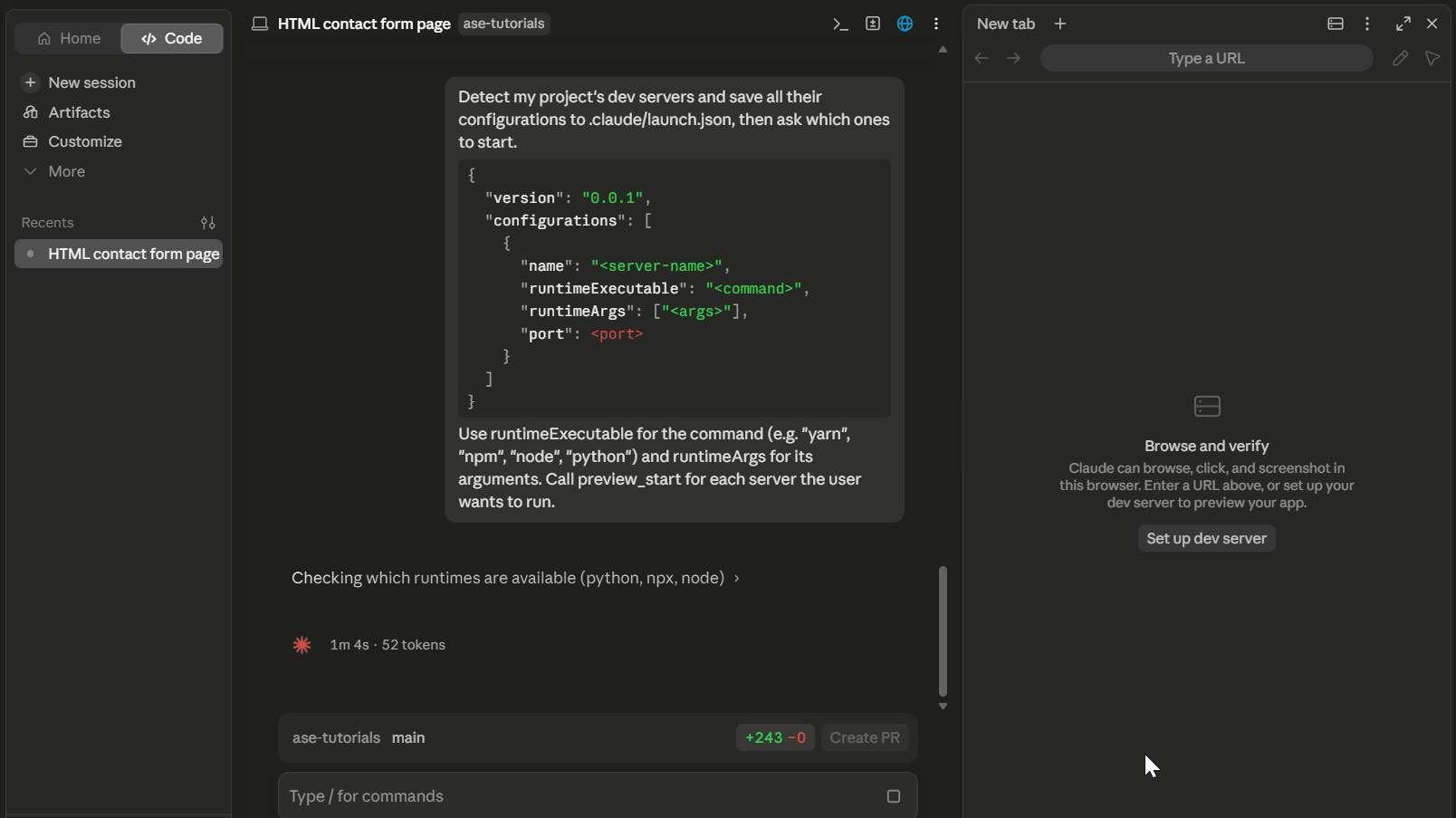The height and width of the screenshot is (818, 1456).
Task: Focus the Type a URL field
Action: pos(1206,59)
